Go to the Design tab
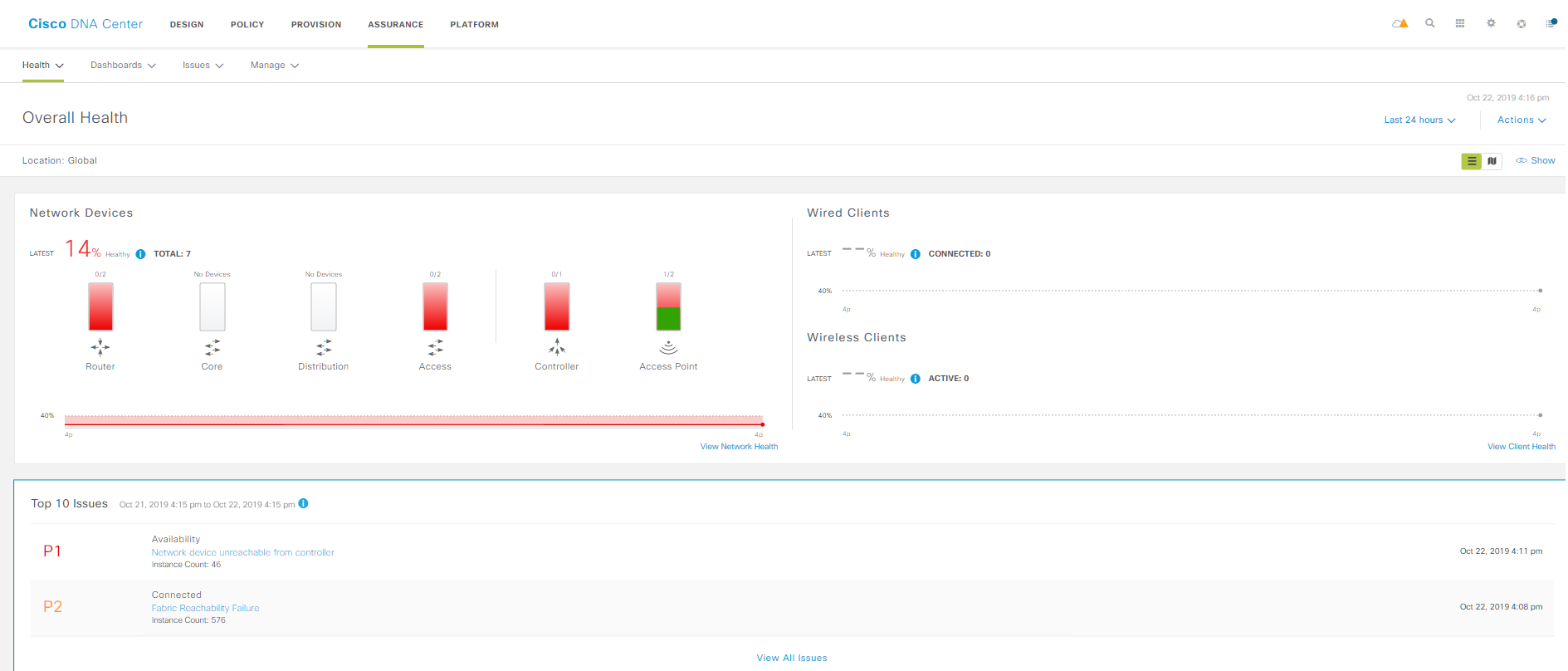1568x671 pixels. coord(187,24)
